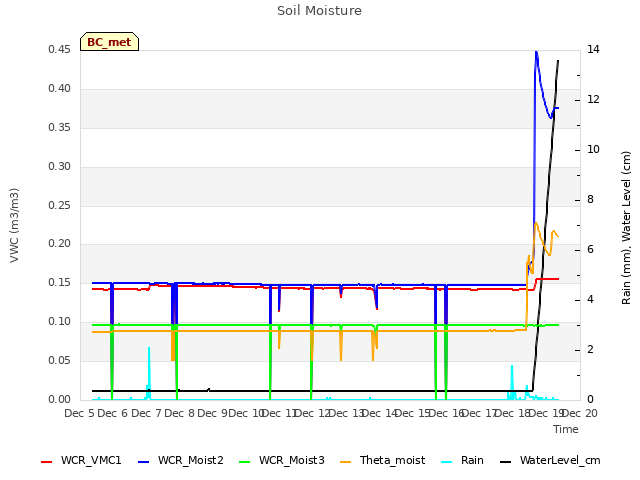The image size is (640, 480).
Task: Click the green WCR_Moist3 legend color marker
Action: 244,462
